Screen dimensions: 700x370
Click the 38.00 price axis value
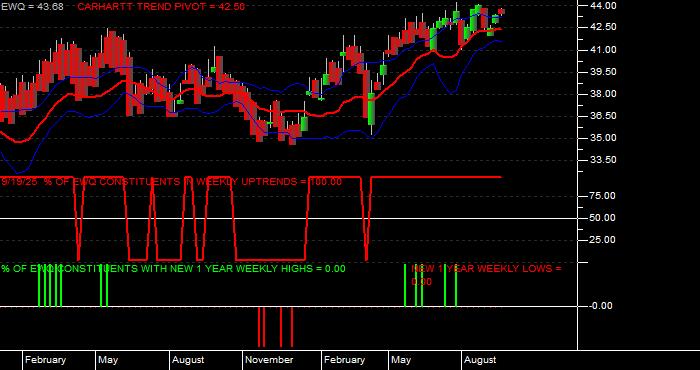(x=604, y=94)
